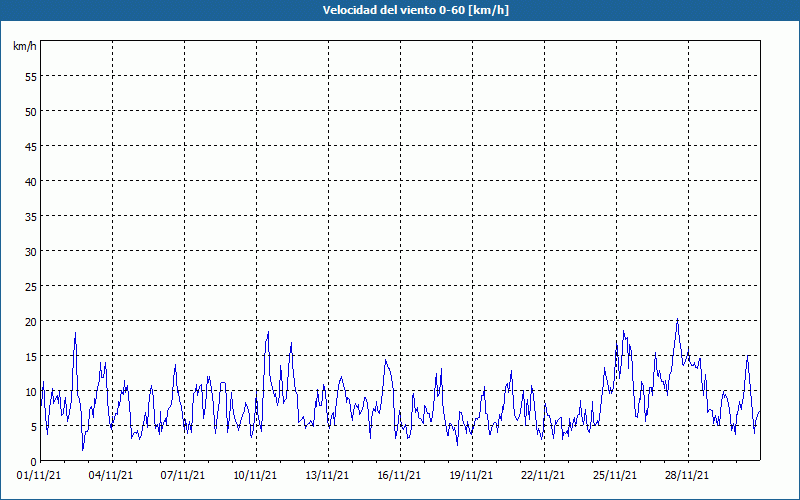Viewport: 800px width, 500px height.
Task: Select the y-axis value 50
Action: (x=31, y=112)
